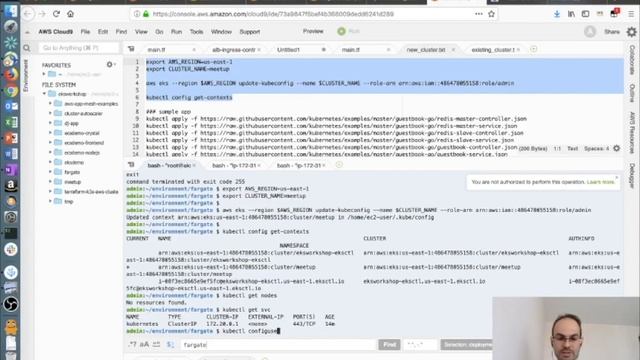Viewport: 640px width, 360px height.
Task: Open Chrome from the dock
Action: coord(11,90)
